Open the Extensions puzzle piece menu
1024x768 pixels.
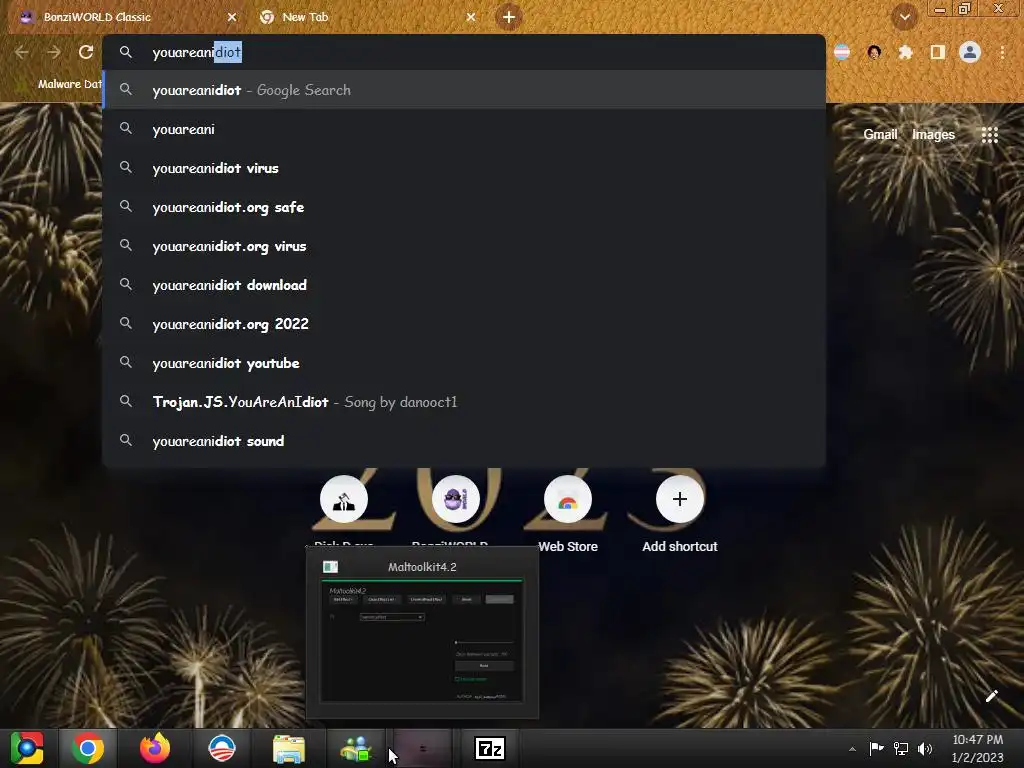(905, 52)
